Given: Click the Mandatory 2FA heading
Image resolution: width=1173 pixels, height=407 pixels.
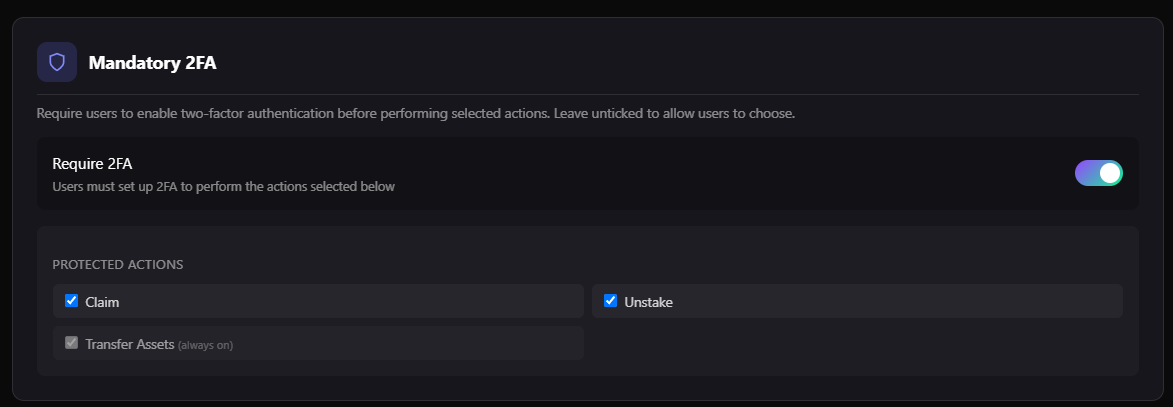Looking at the screenshot, I should [x=152, y=63].
